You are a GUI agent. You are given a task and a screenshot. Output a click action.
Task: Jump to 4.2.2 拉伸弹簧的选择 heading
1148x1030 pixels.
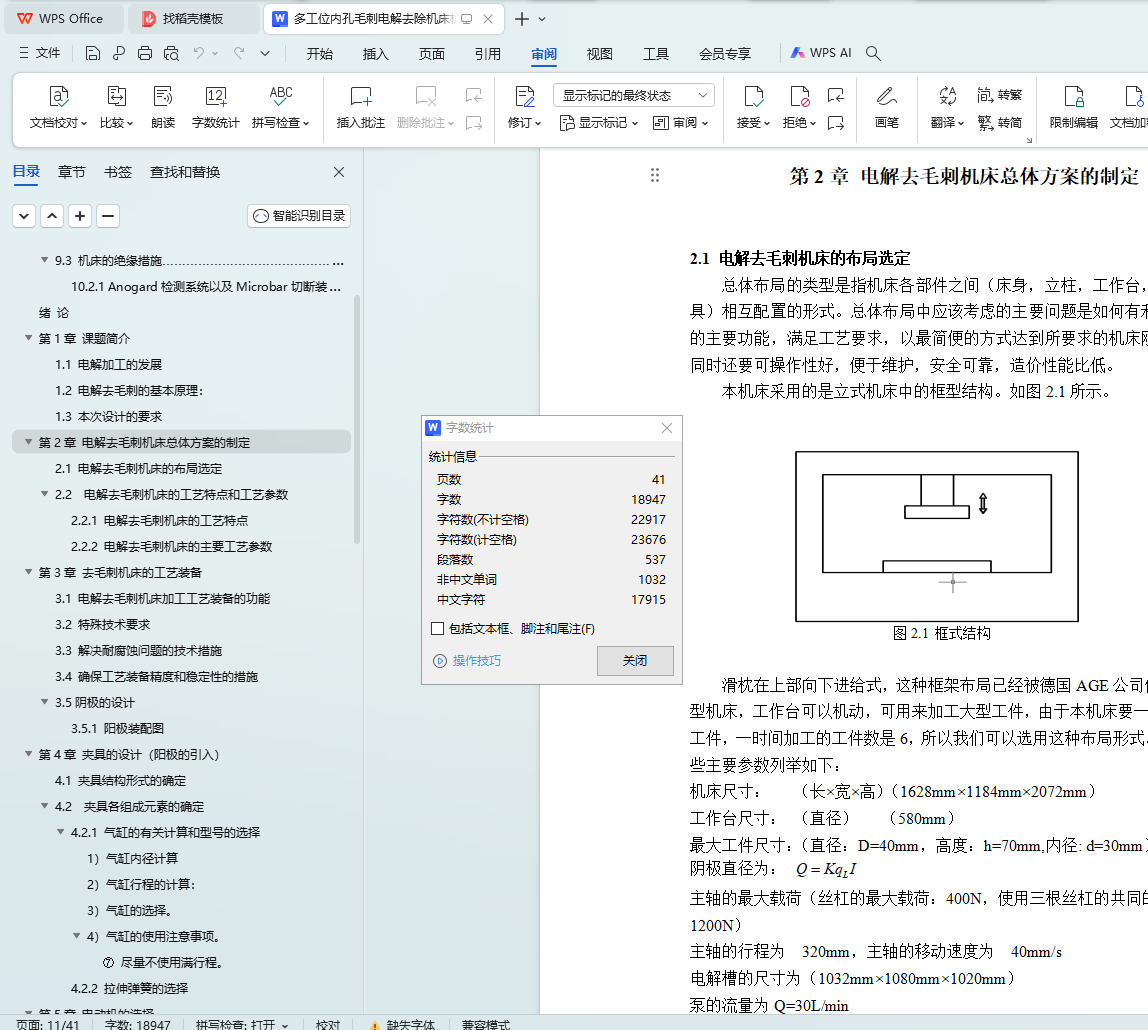[x=130, y=988]
